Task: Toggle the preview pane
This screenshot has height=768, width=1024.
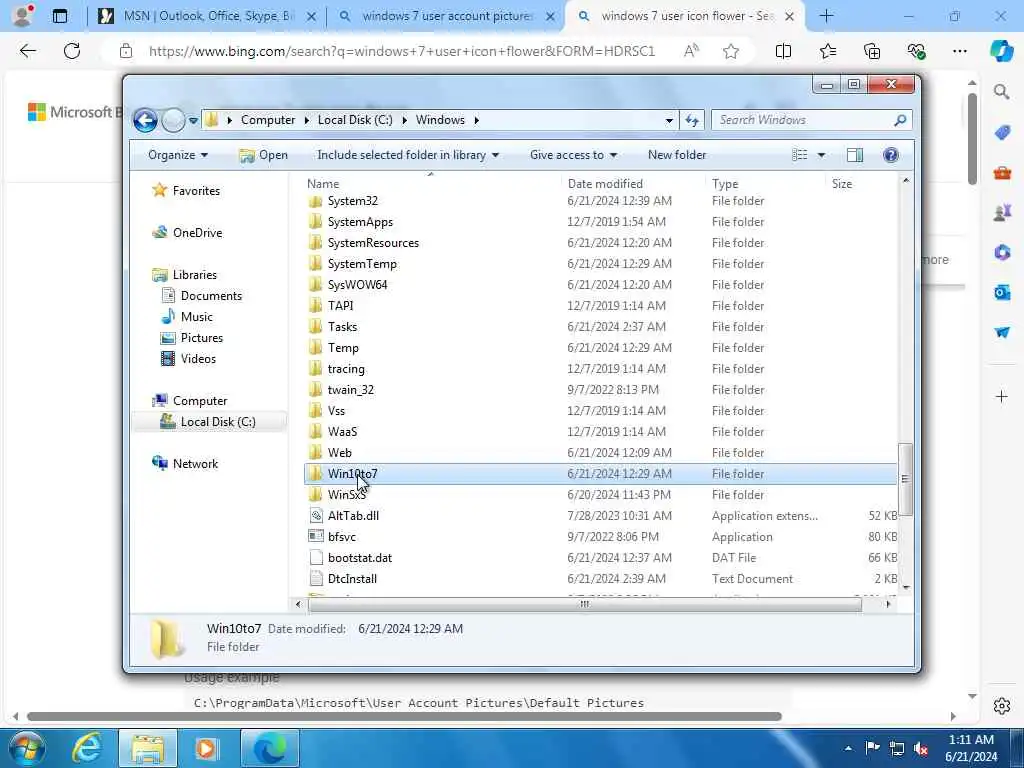Action: click(x=854, y=155)
